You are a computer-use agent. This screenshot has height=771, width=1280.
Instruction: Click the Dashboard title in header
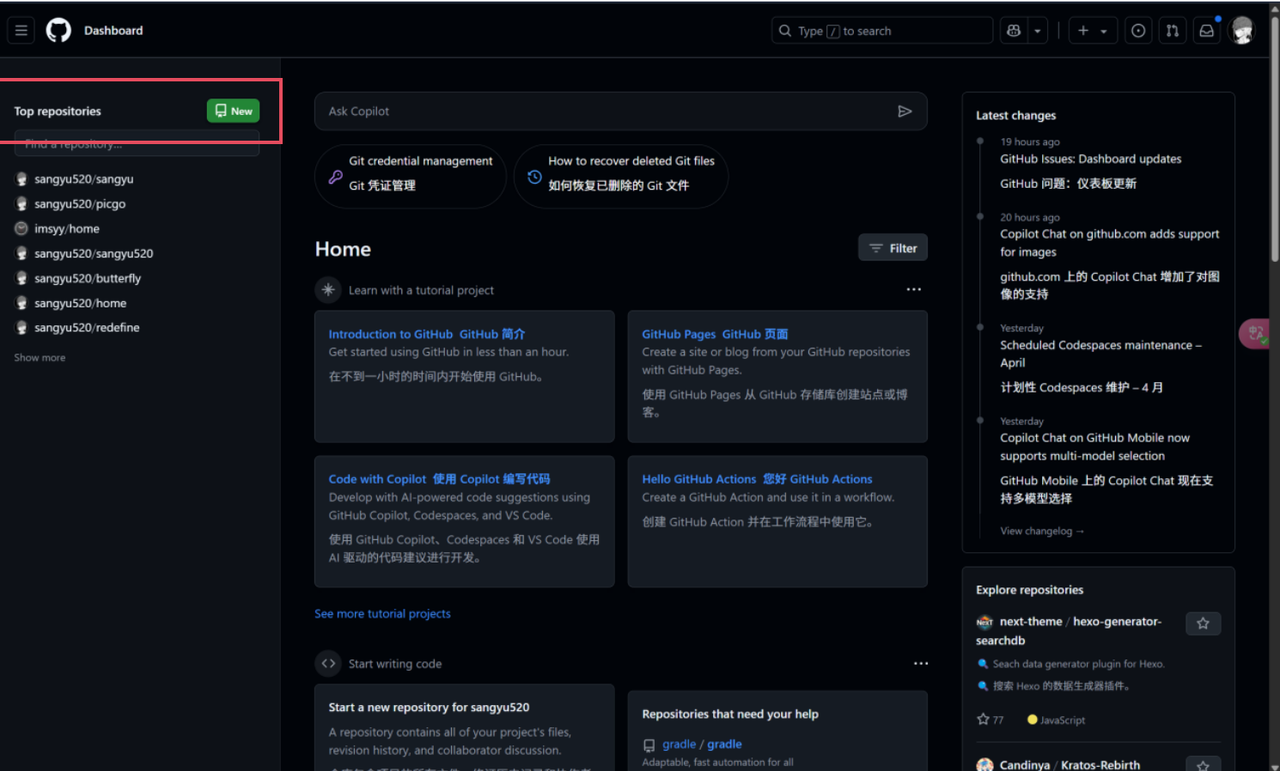point(113,31)
